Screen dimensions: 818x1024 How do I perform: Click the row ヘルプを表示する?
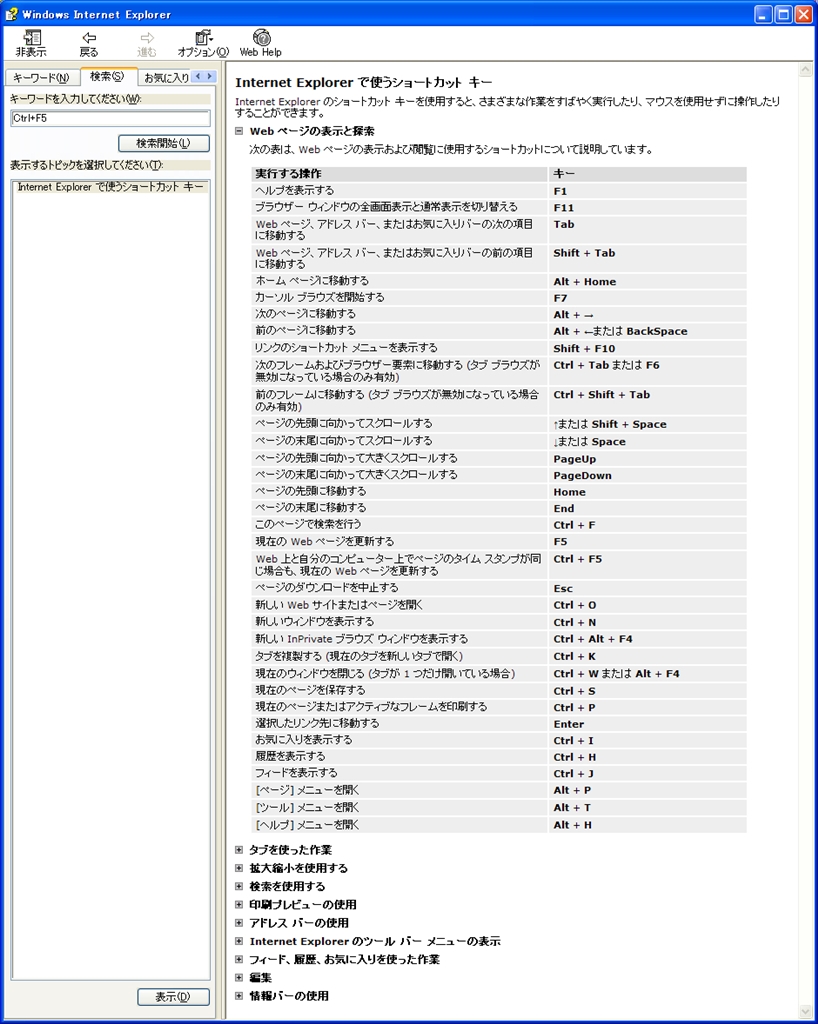499,191
